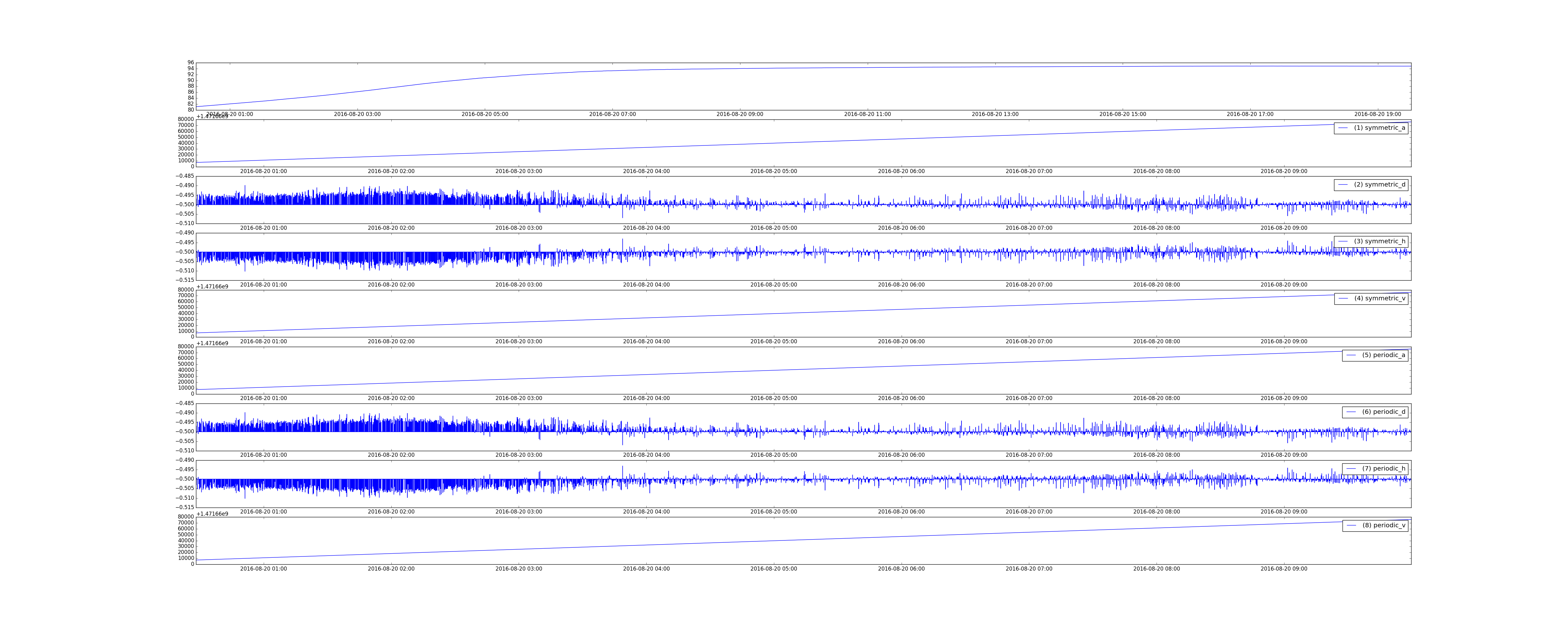The image size is (1568, 627).
Task: Click the 2016-08-20 19:00 tick label on top plot
Action: pos(1377,114)
